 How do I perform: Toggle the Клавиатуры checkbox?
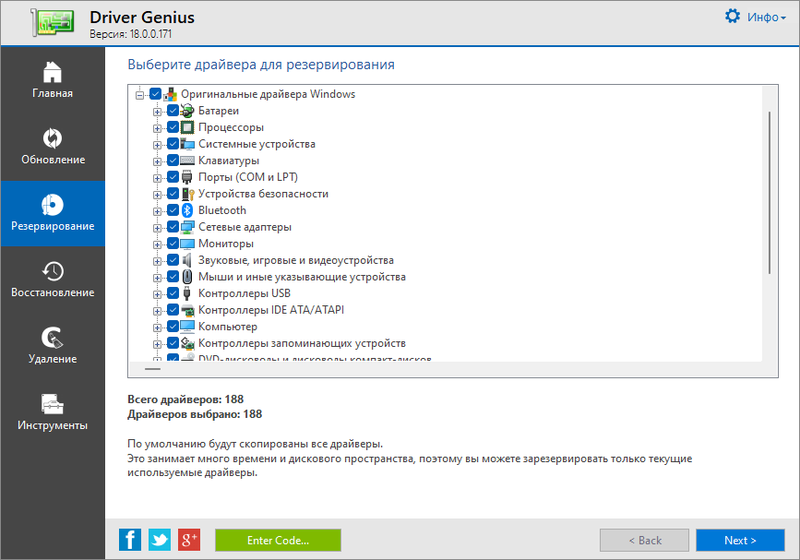[x=173, y=161]
